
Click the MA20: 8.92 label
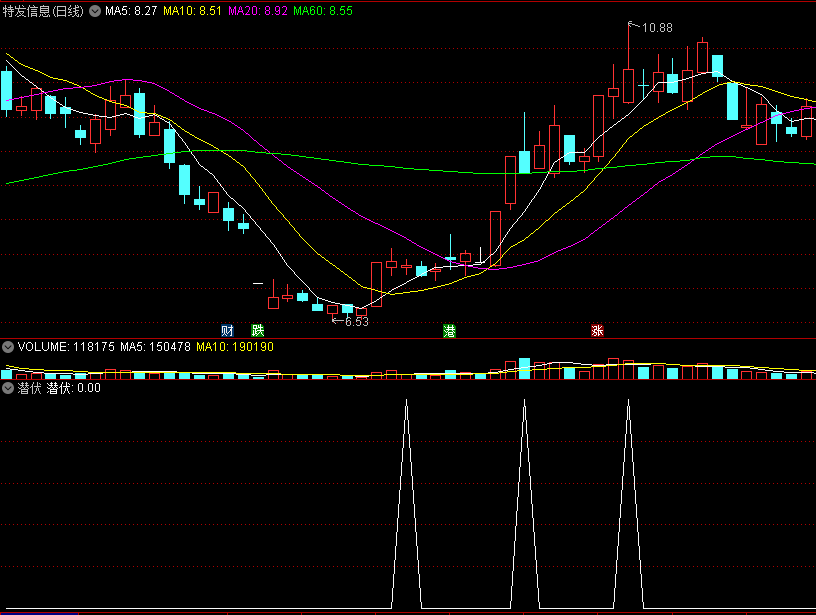258,11
